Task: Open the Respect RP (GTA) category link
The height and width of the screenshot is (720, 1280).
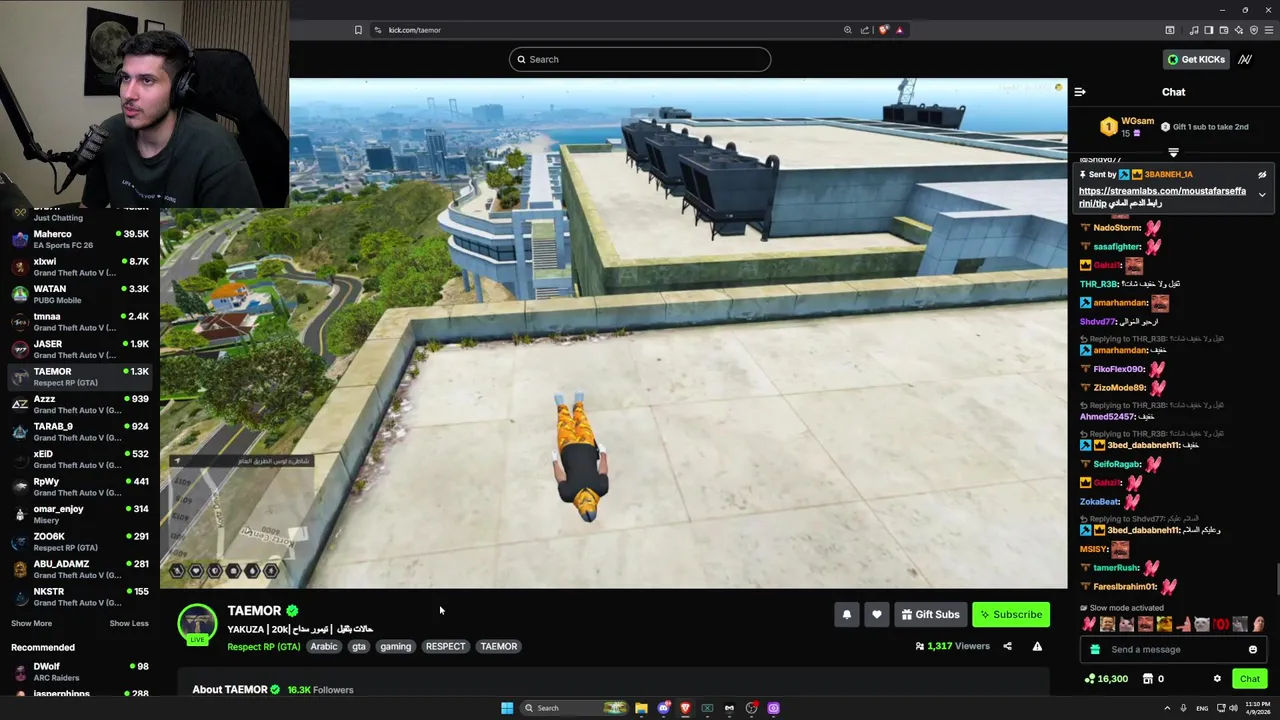Action: 263,647
